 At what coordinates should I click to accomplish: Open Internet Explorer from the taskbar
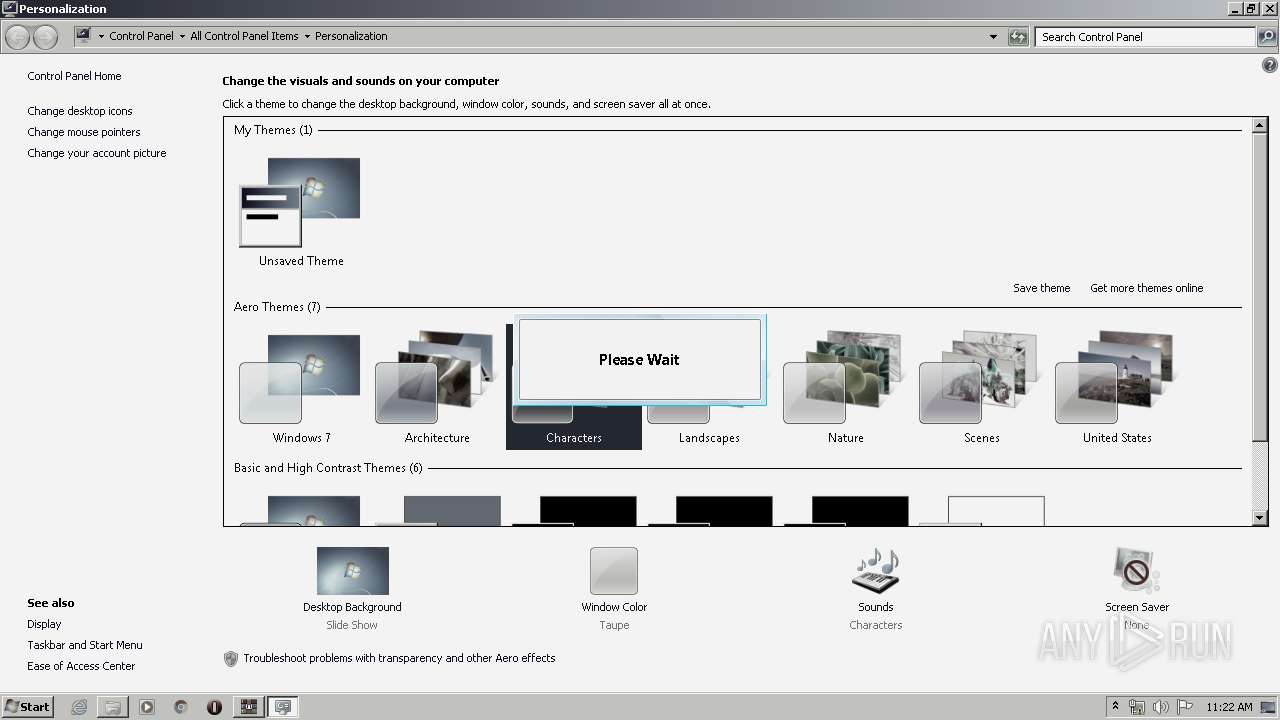(79, 707)
